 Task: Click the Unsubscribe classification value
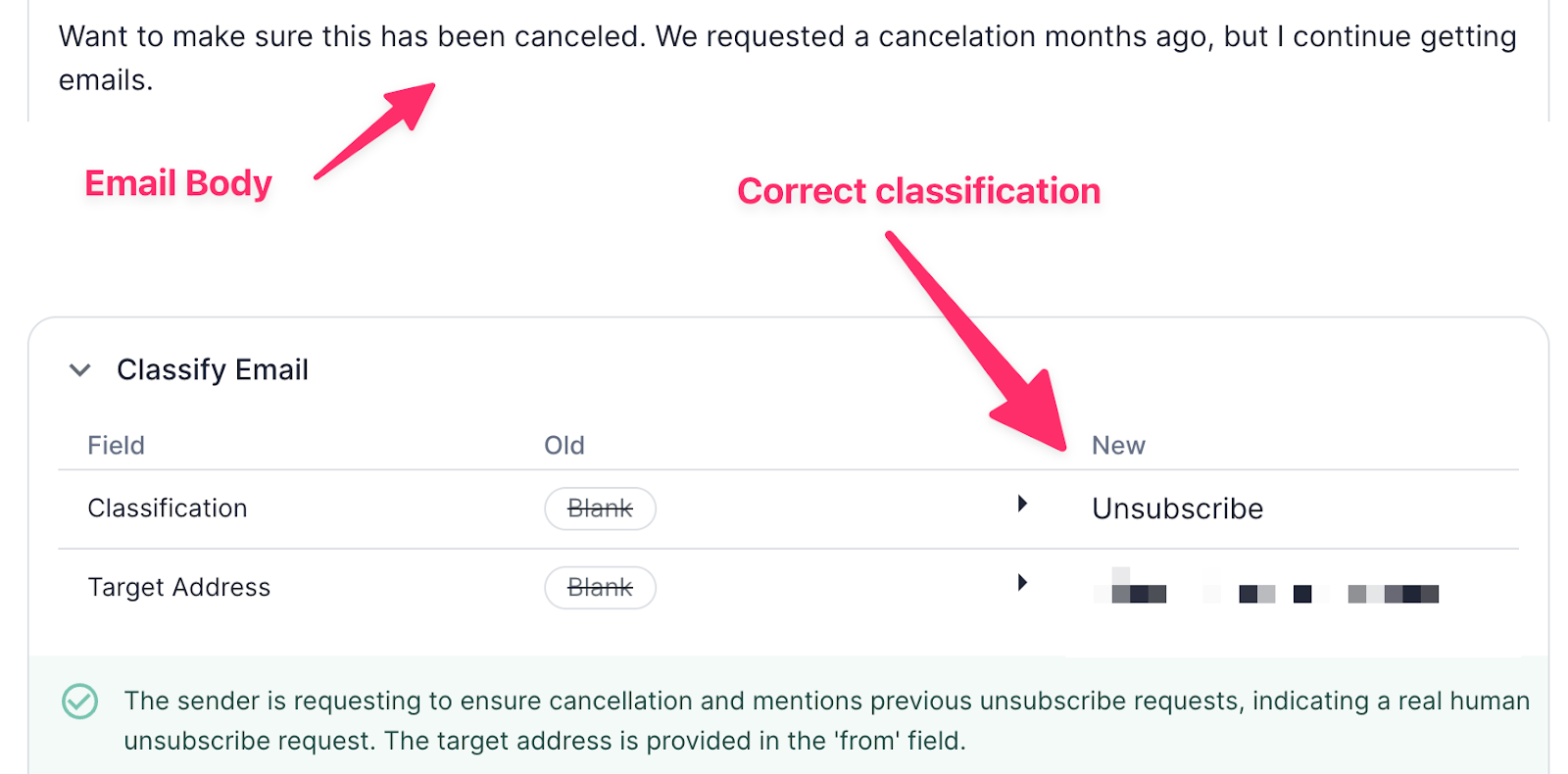pos(1176,508)
